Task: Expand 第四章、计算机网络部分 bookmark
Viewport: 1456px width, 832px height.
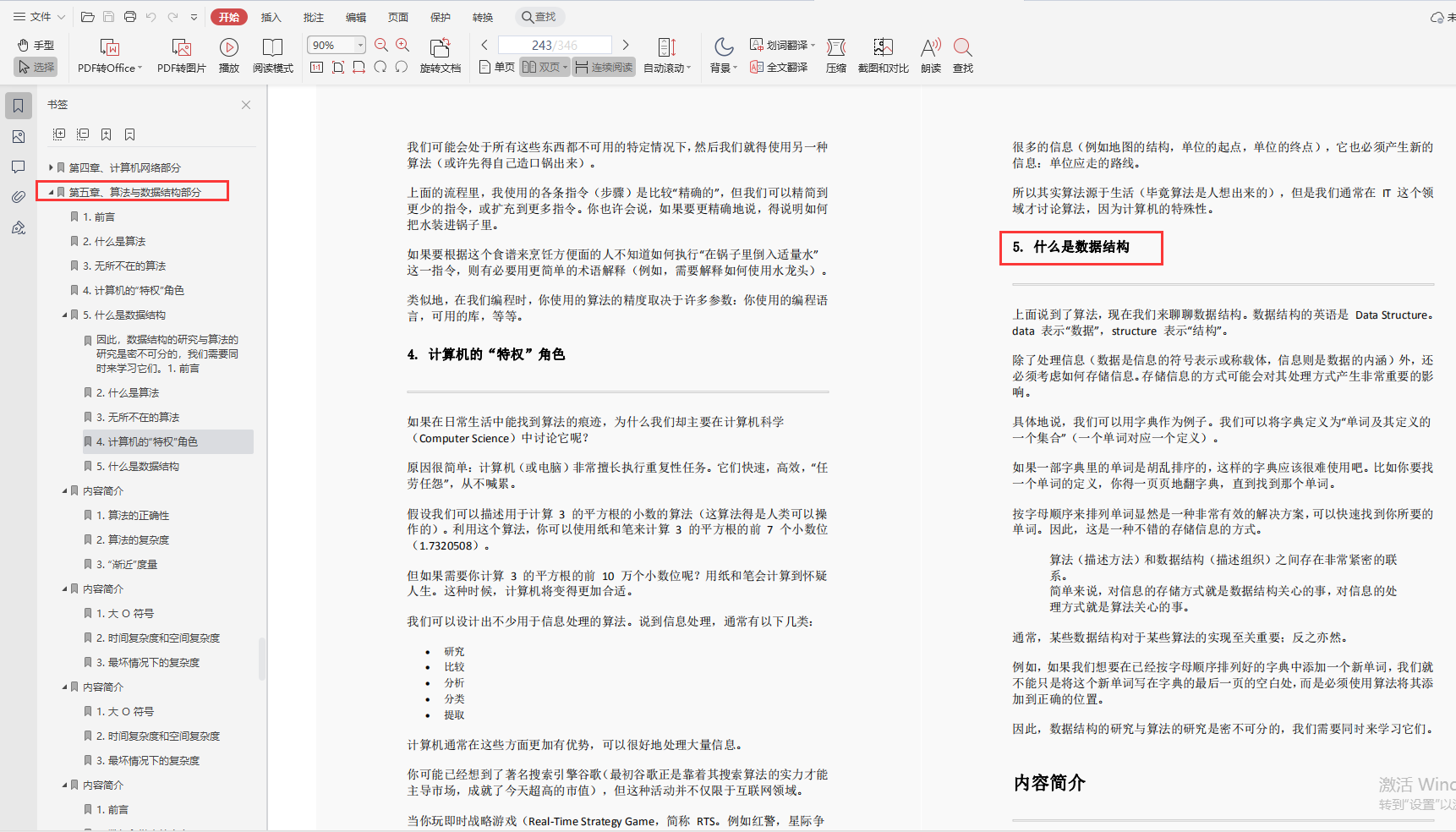Action: (x=51, y=167)
